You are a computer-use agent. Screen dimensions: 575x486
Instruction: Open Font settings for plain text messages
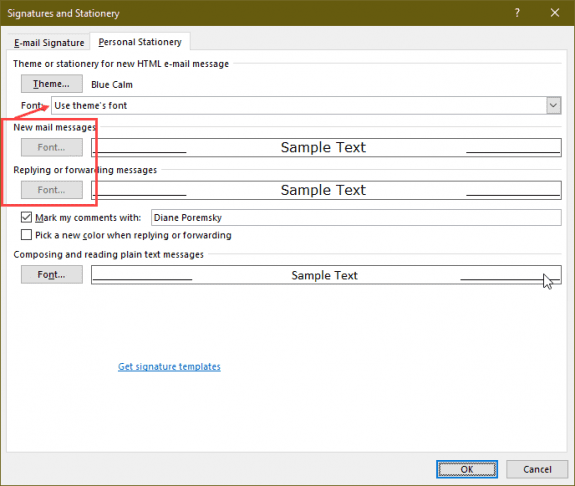pyautogui.click(x=52, y=275)
